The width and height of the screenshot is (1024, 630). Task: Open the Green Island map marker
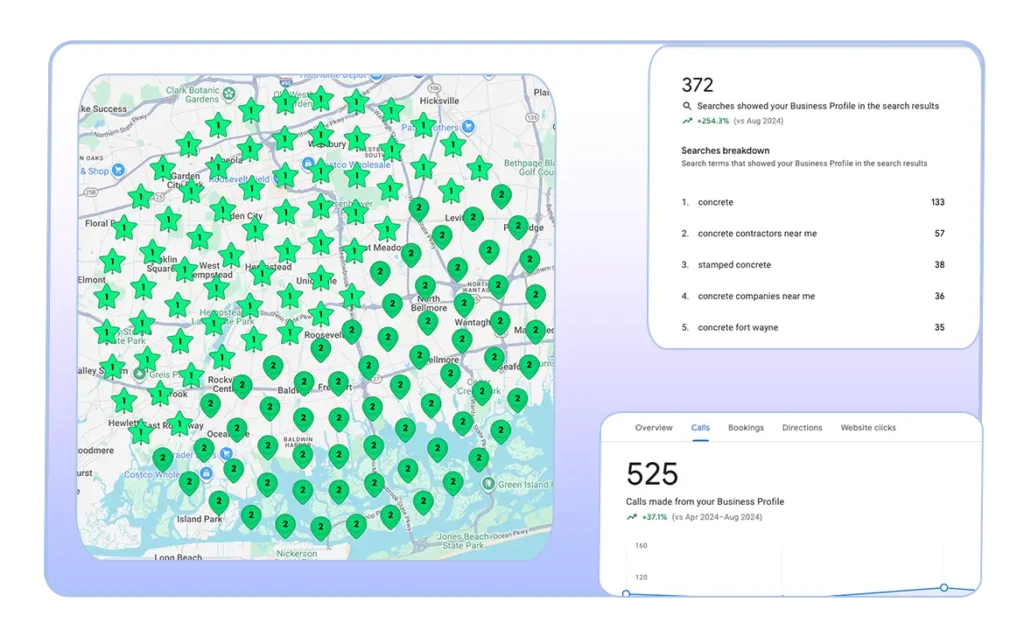pos(487,484)
